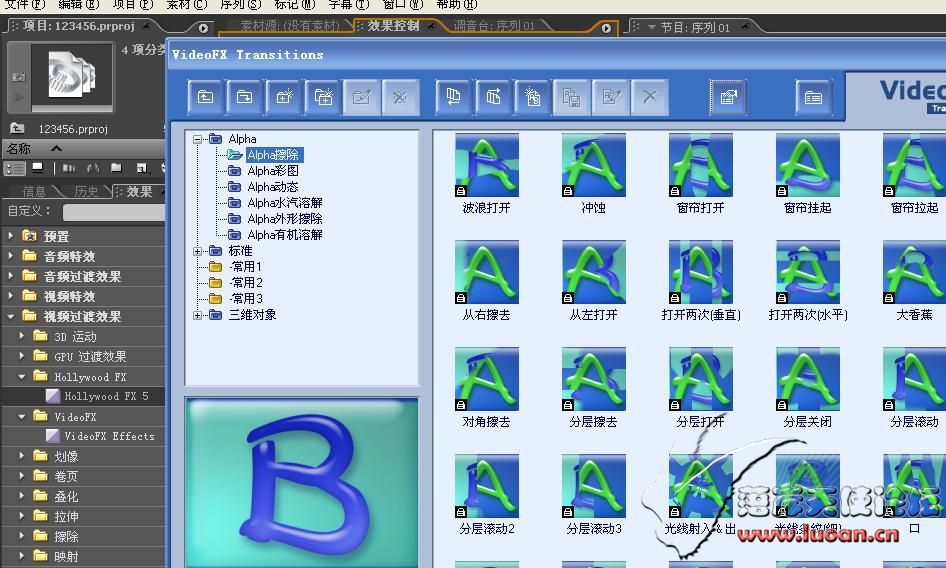Select the 窗帘挂起 transition thumbnail
The image size is (946, 568).
(x=807, y=165)
